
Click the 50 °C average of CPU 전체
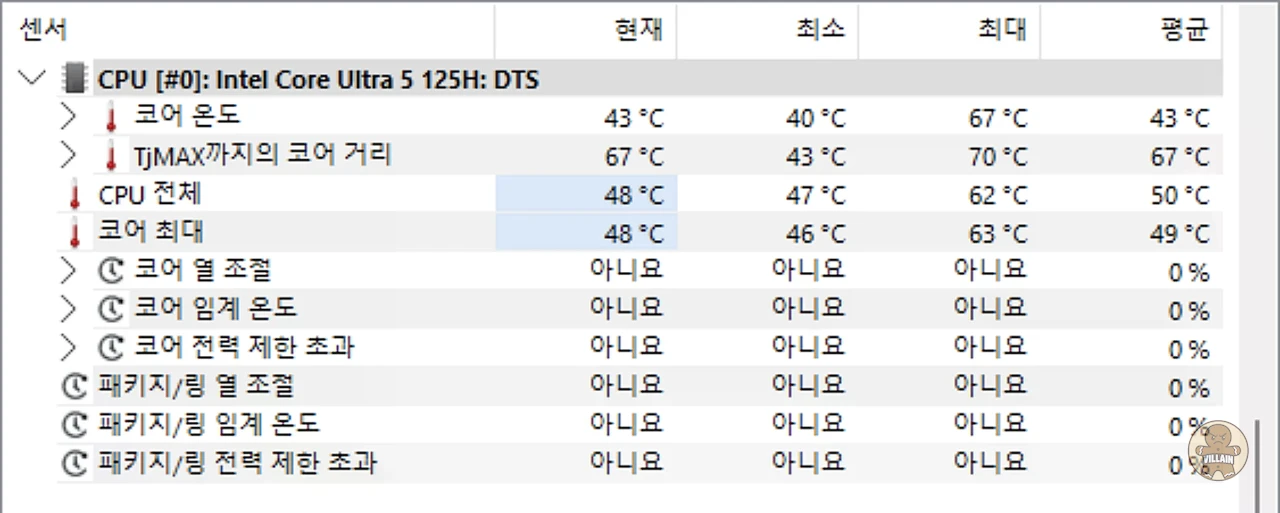[x=1180, y=195]
